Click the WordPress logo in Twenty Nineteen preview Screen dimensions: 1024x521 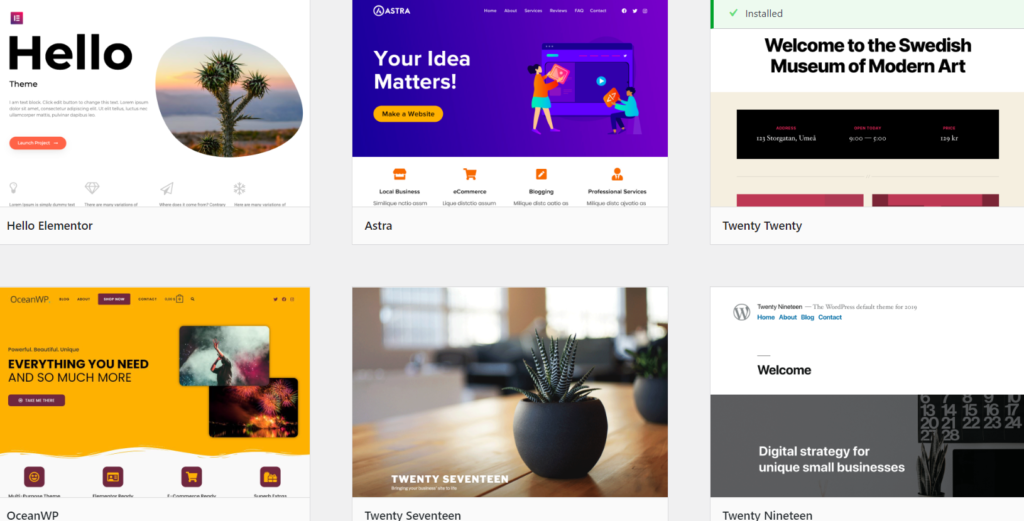pos(741,312)
